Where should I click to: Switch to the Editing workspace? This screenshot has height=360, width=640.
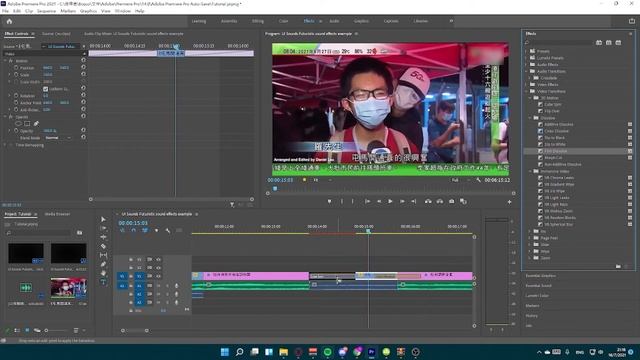pyautogui.click(x=258, y=21)
